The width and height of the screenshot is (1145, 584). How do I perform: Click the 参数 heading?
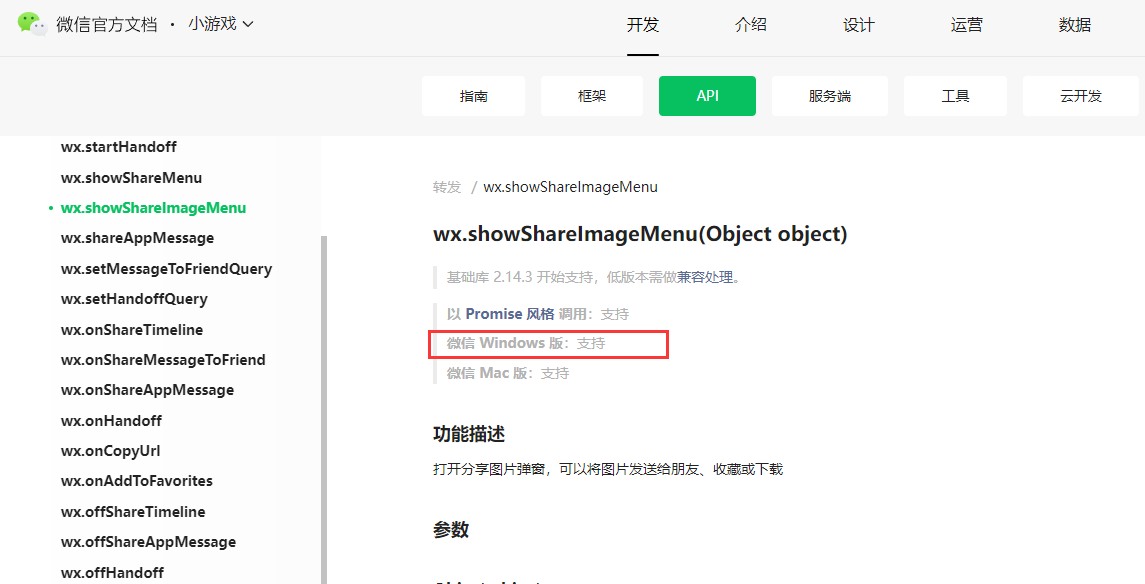[451, 530]
